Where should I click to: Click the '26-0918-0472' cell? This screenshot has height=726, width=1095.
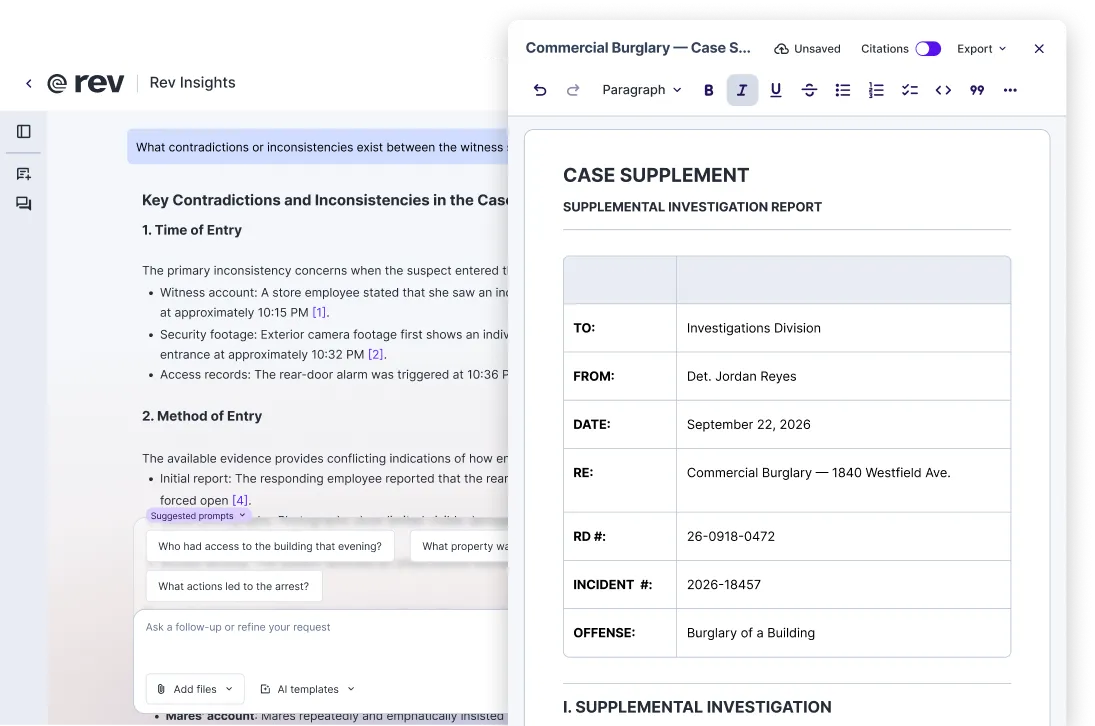[x=843, y=537]
